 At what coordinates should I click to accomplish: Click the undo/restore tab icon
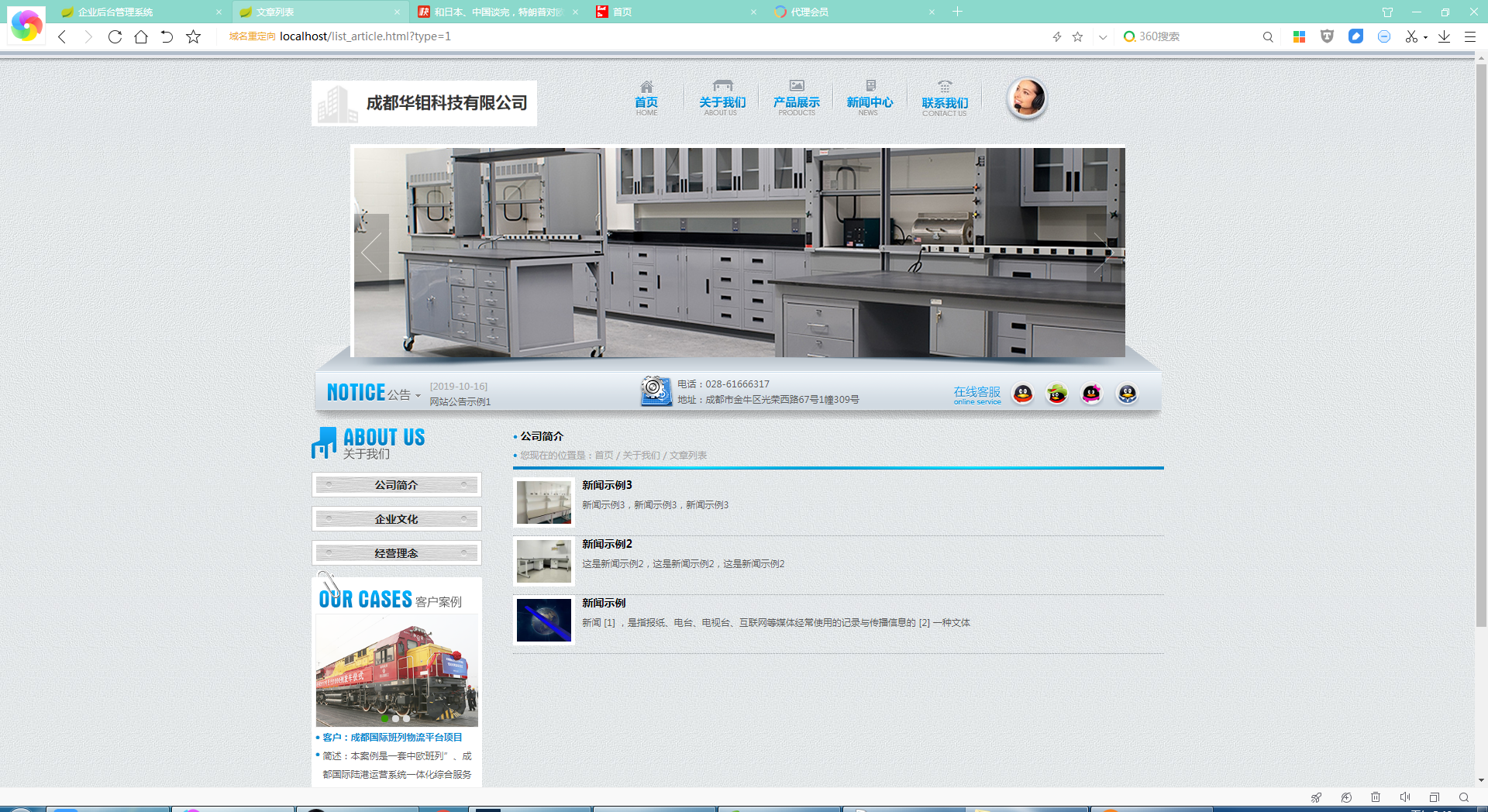pos(167,36)
